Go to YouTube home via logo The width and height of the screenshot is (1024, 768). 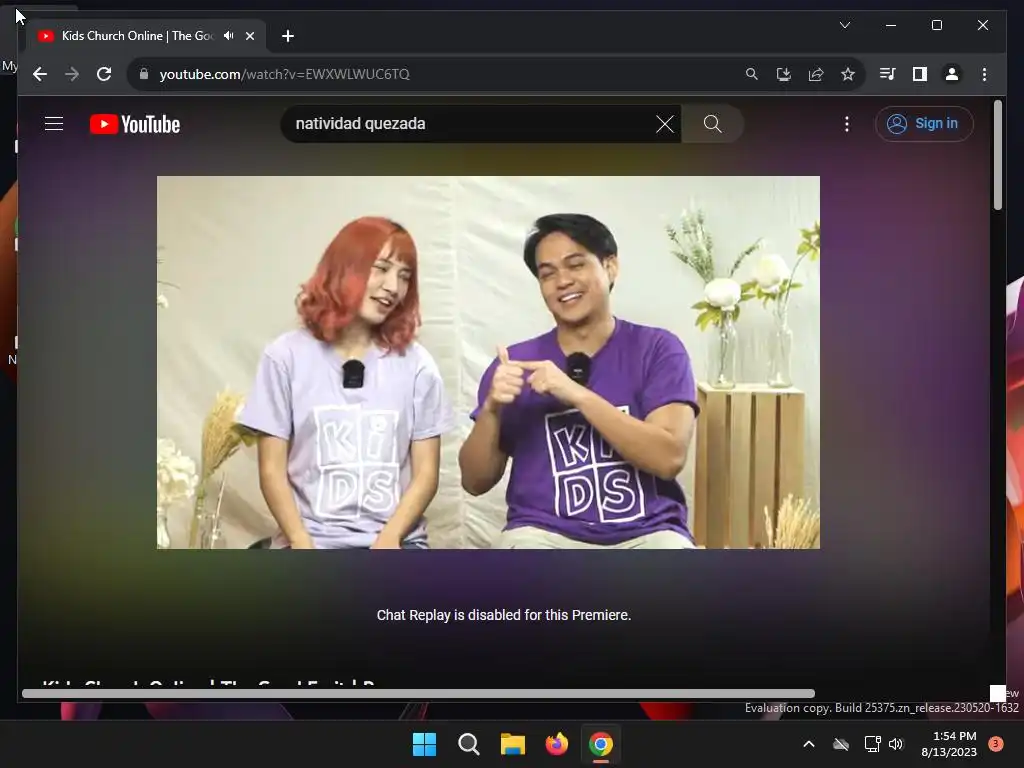pos(135,124)
